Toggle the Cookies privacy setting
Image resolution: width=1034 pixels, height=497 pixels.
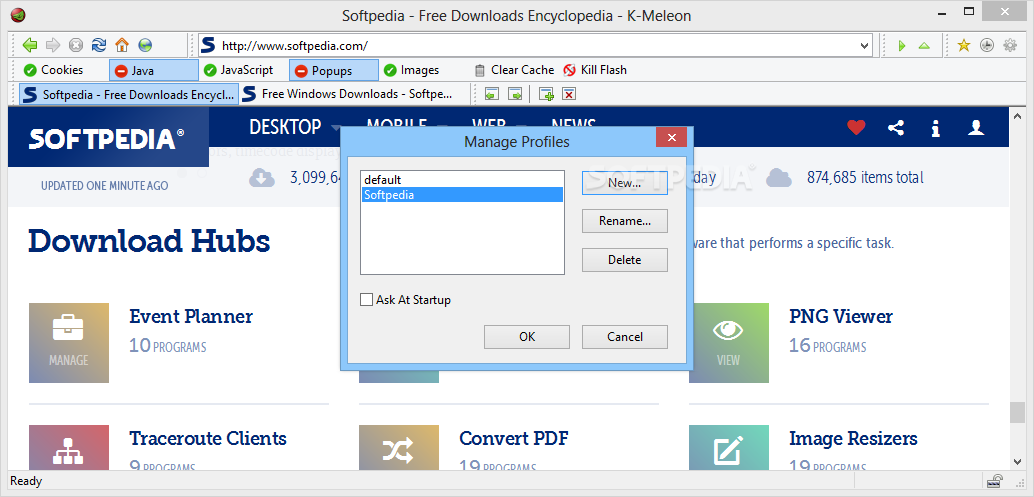[x=53, y=70]
